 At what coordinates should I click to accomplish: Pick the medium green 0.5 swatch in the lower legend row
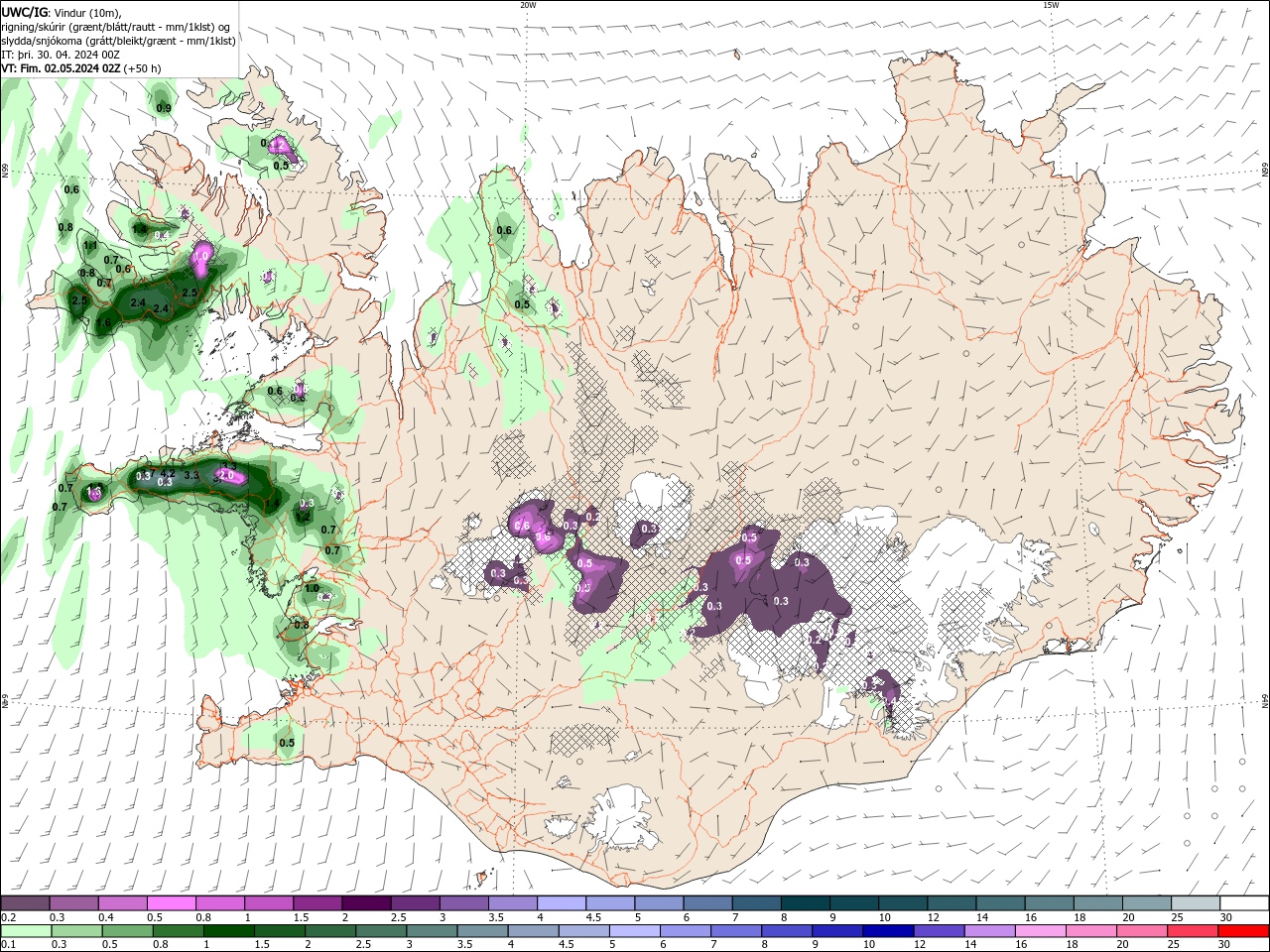pos(128,931)
